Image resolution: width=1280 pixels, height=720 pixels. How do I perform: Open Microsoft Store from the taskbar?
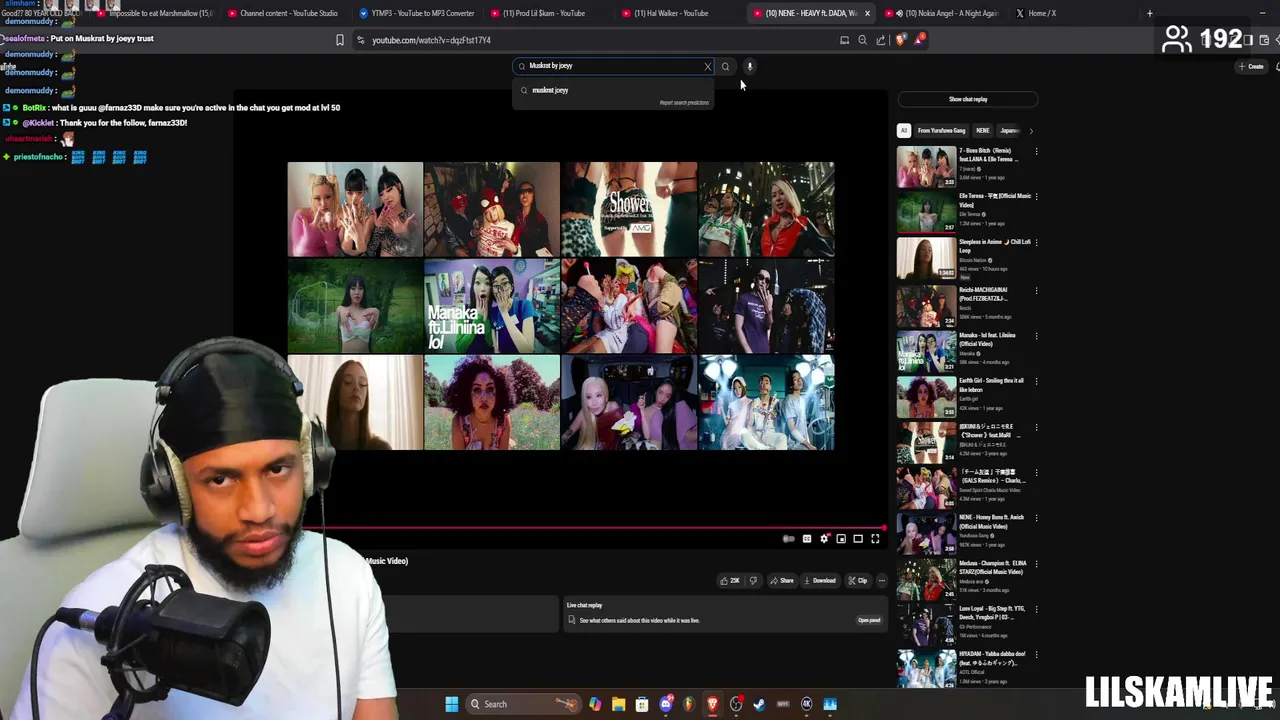[x=642, y=704]
